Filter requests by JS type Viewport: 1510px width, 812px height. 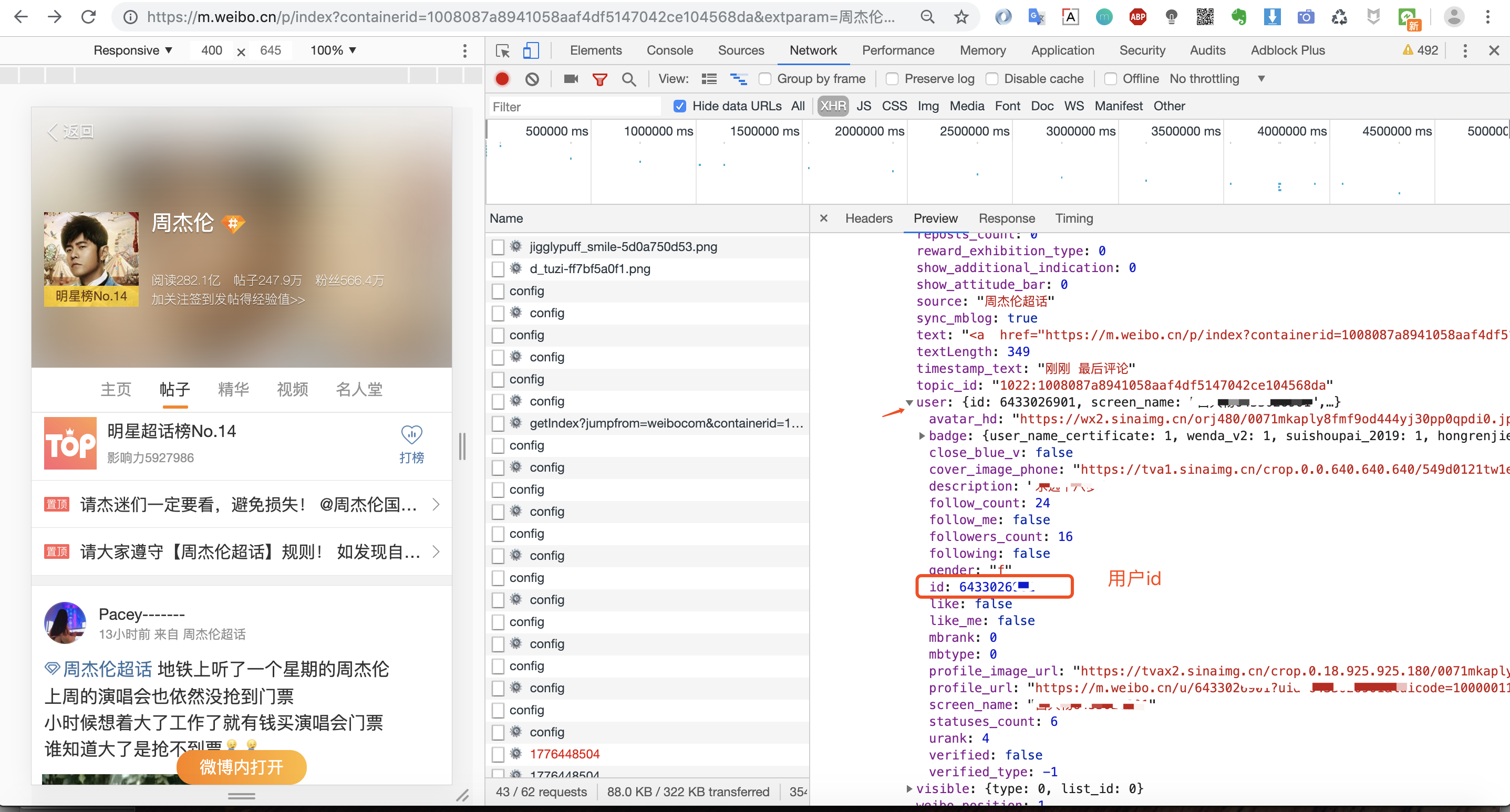(863, 107)
